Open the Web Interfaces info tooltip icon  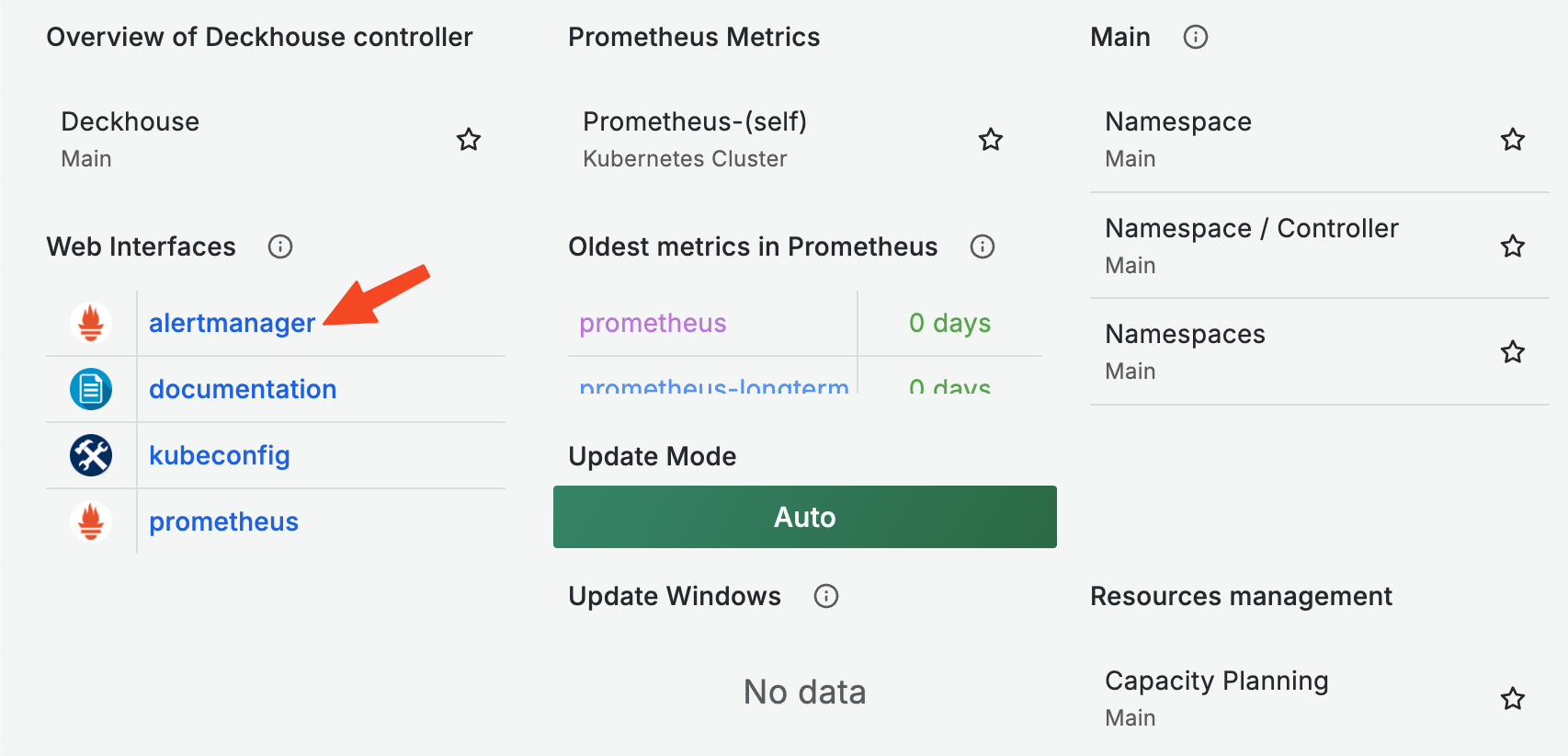280,246
